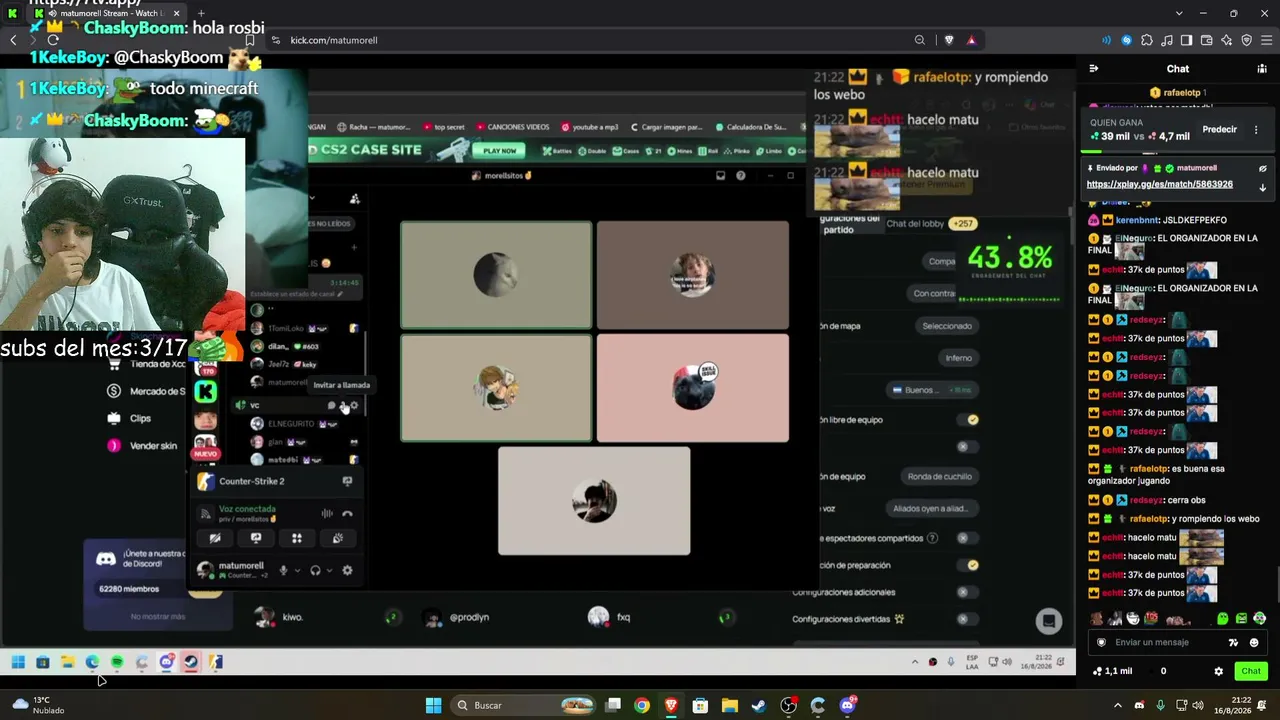Open vc channel settings gear
This screenshot has width=1280, height=720.
[x=354, y=405]
